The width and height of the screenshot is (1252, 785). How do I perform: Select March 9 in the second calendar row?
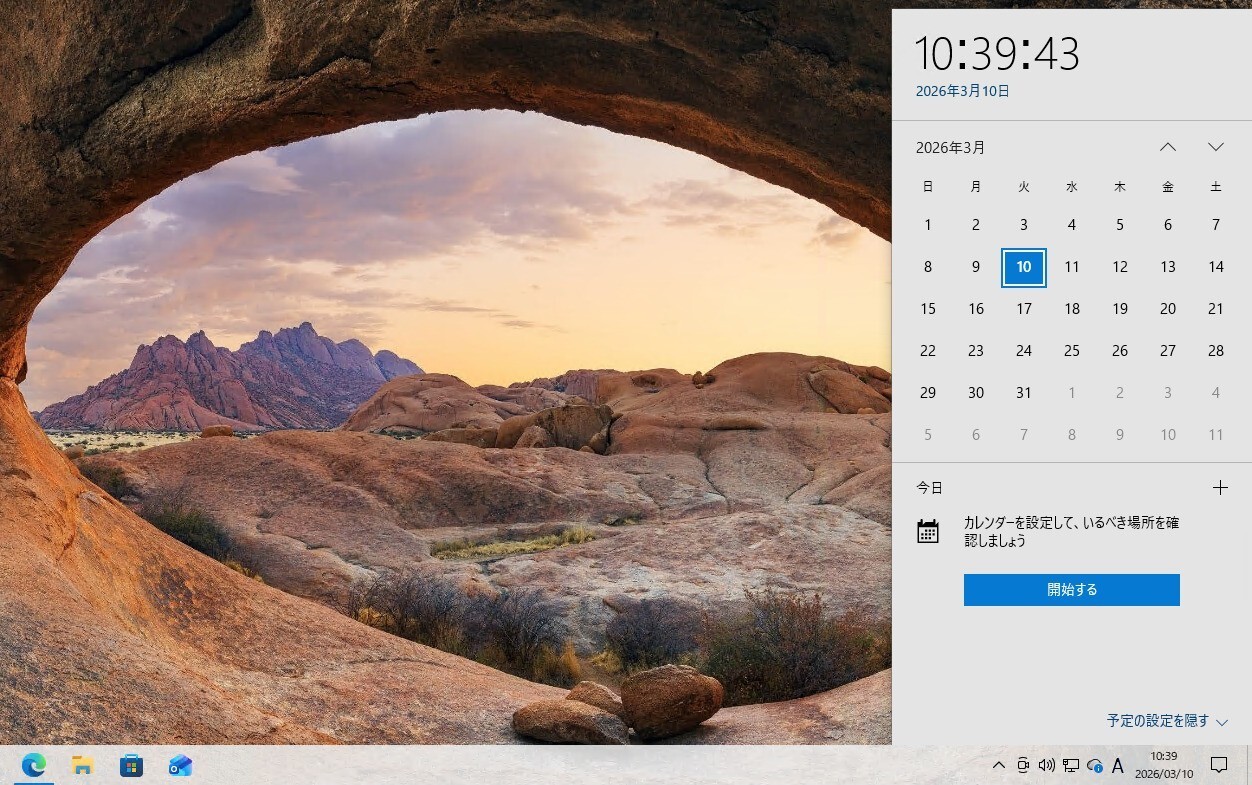[976, 267]
